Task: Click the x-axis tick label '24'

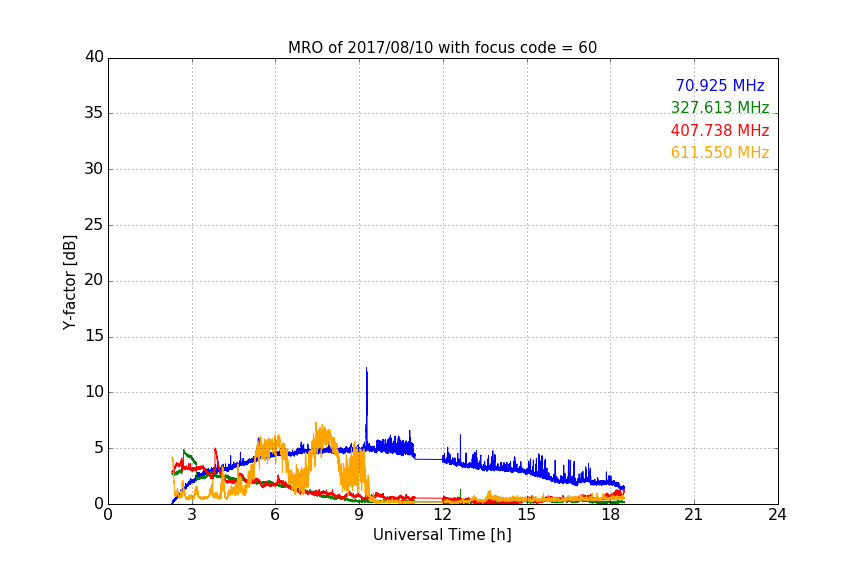Action: tap(777, 515)
